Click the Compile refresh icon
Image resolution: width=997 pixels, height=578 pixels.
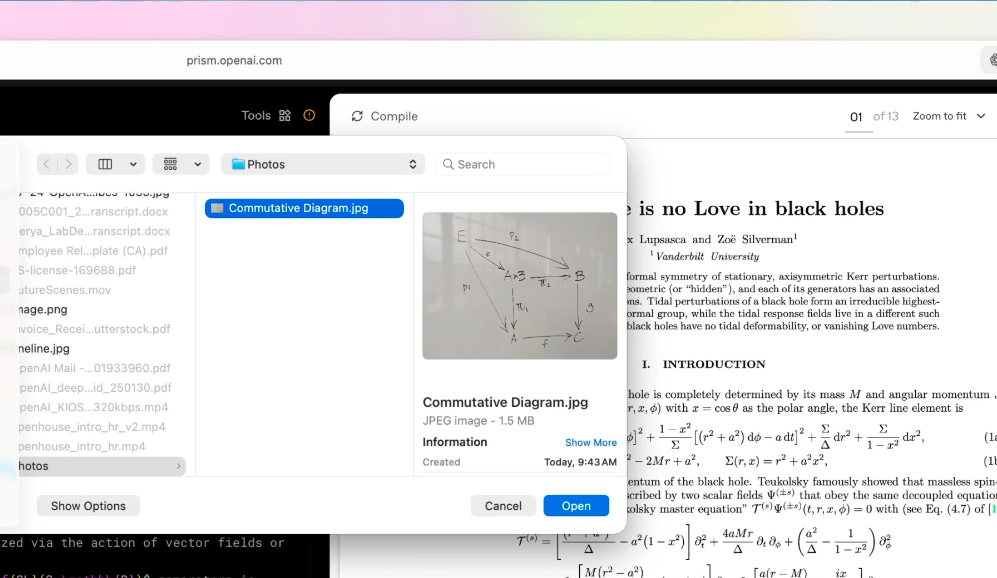[x=357, y=117]
